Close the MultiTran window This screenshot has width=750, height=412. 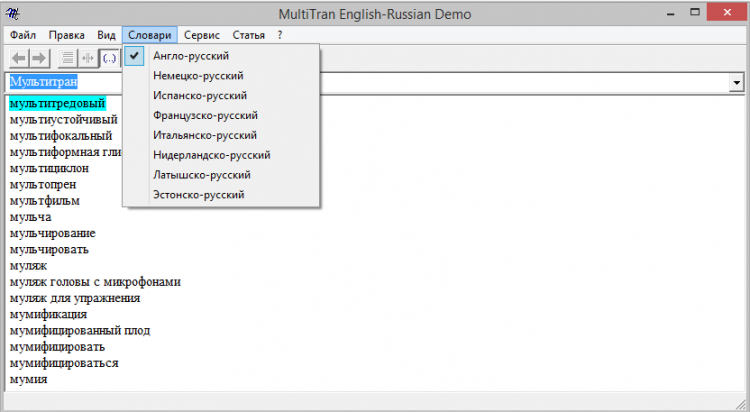727,12
